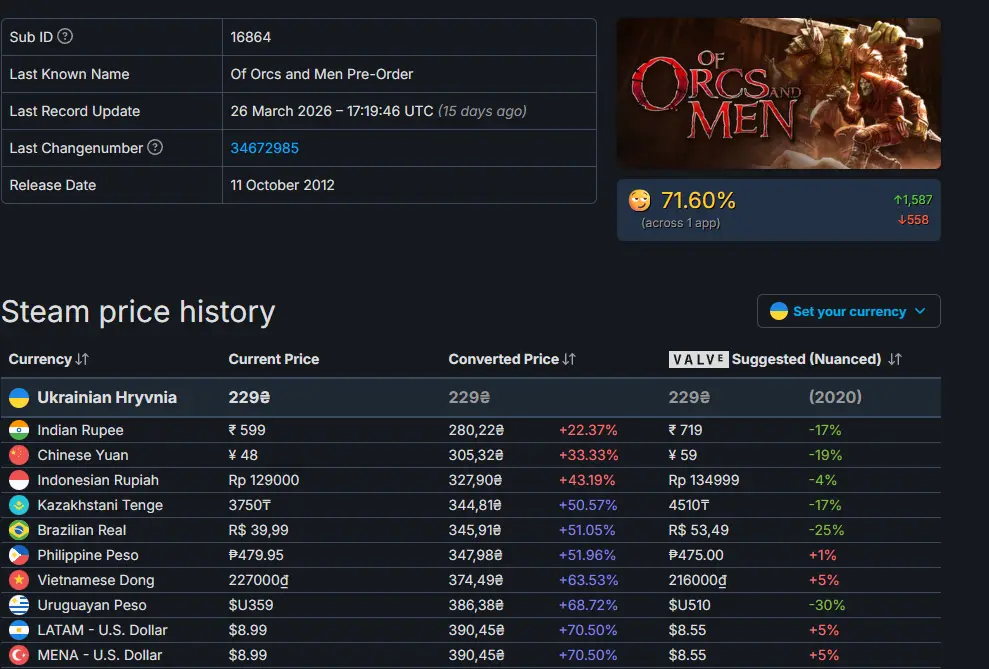Sort table by Currency column
Viewport: 989px width, 669px height.
pos(49,359)
